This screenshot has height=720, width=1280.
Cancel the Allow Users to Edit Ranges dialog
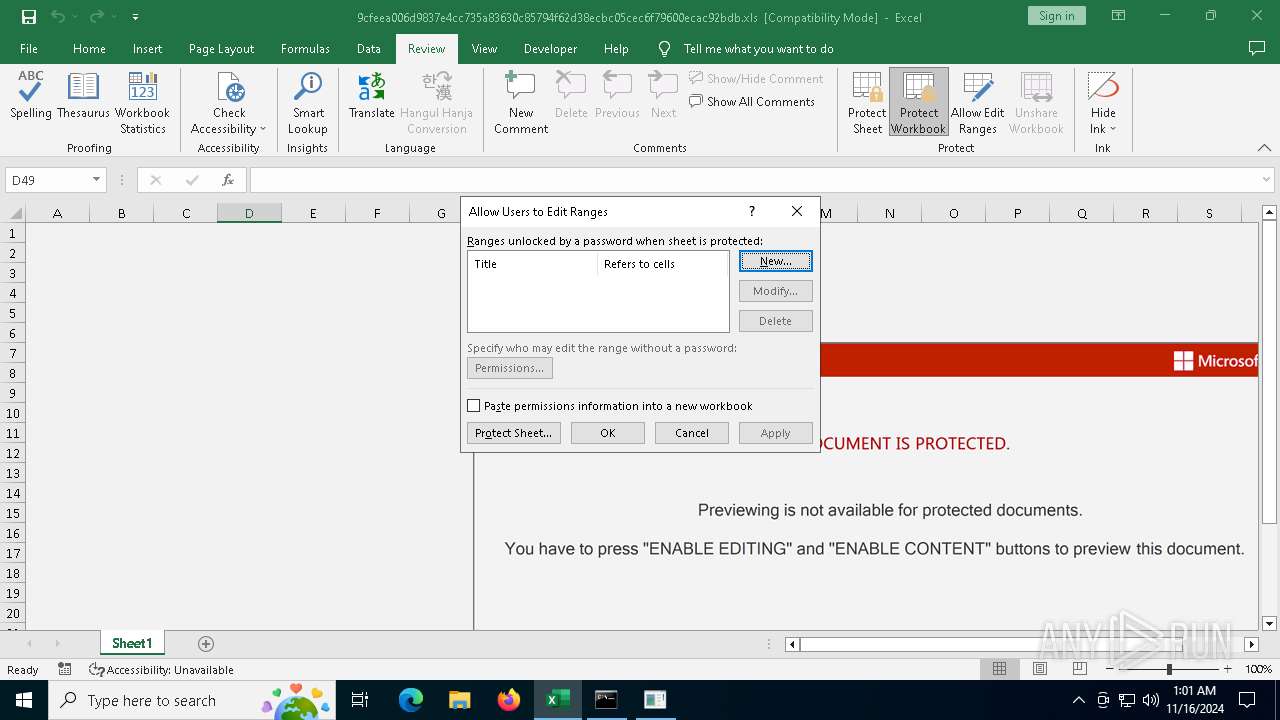(x=692, y=433)
